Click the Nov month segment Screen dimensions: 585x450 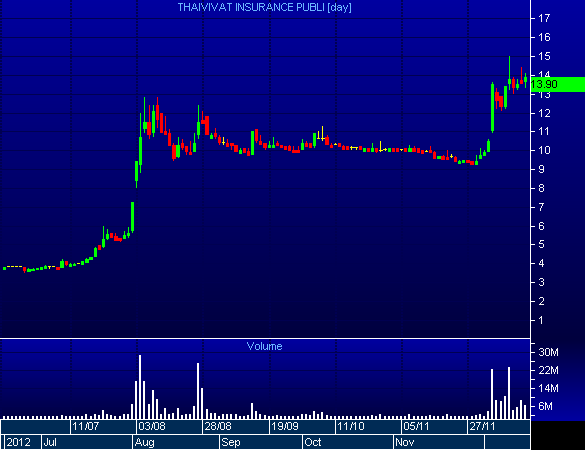click(439, 442)
